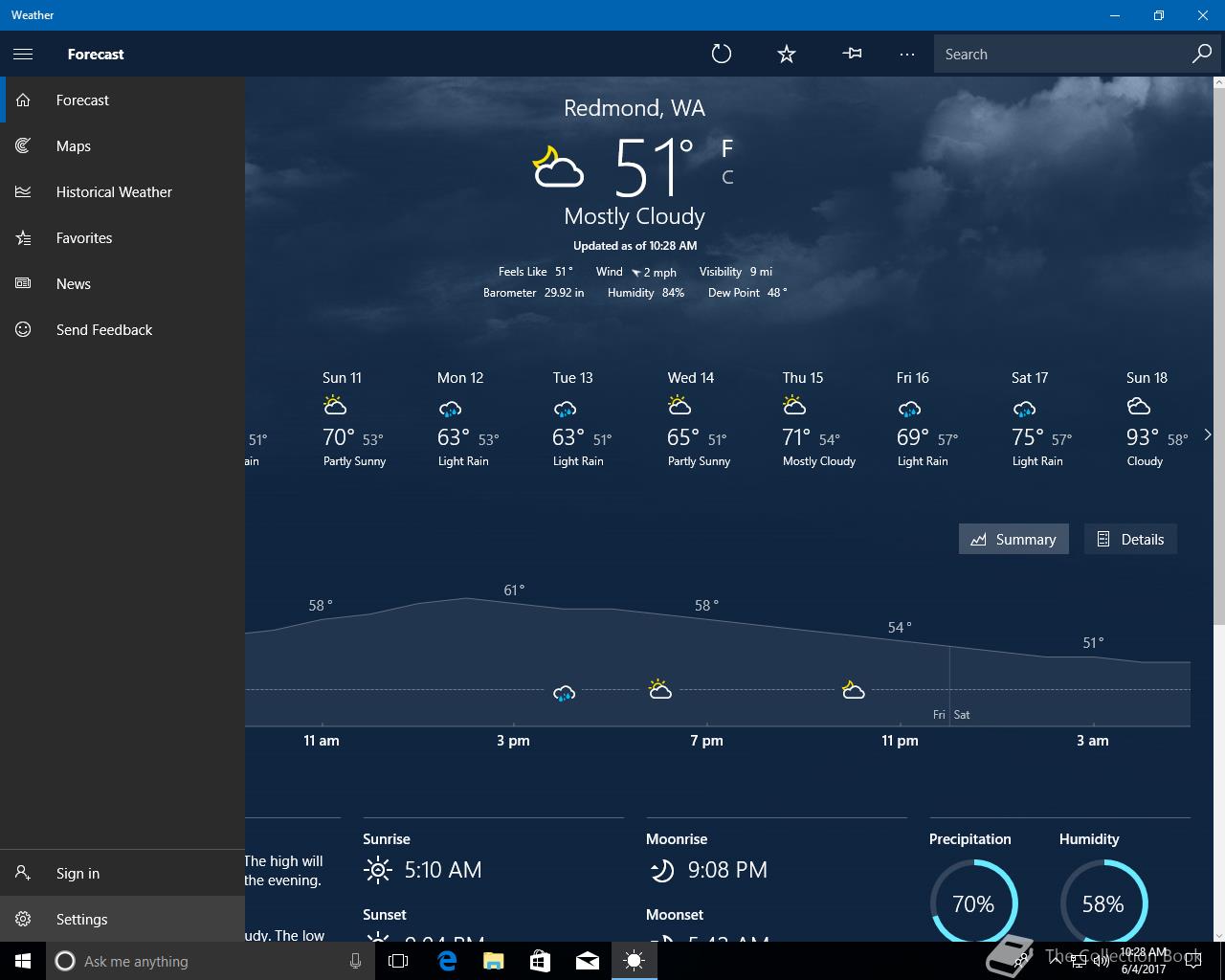Image resolution: width=1225 pixels, height=980 pixels.
Task: Click the Moonrise moon icon
Action: click(661, 870)
